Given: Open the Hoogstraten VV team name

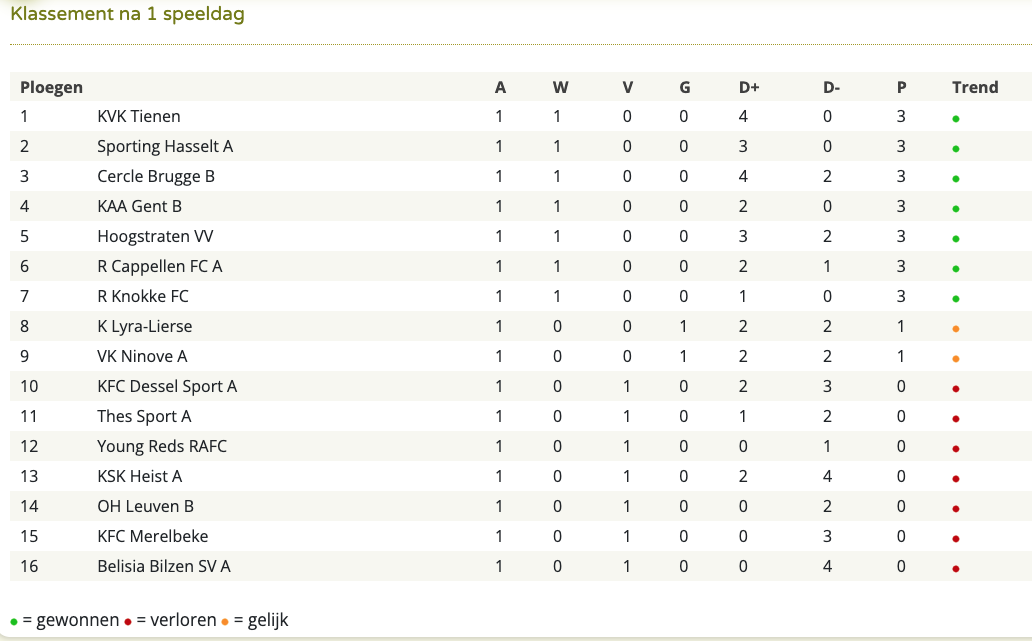Looking at the screenshot, I should coord(155,236).
